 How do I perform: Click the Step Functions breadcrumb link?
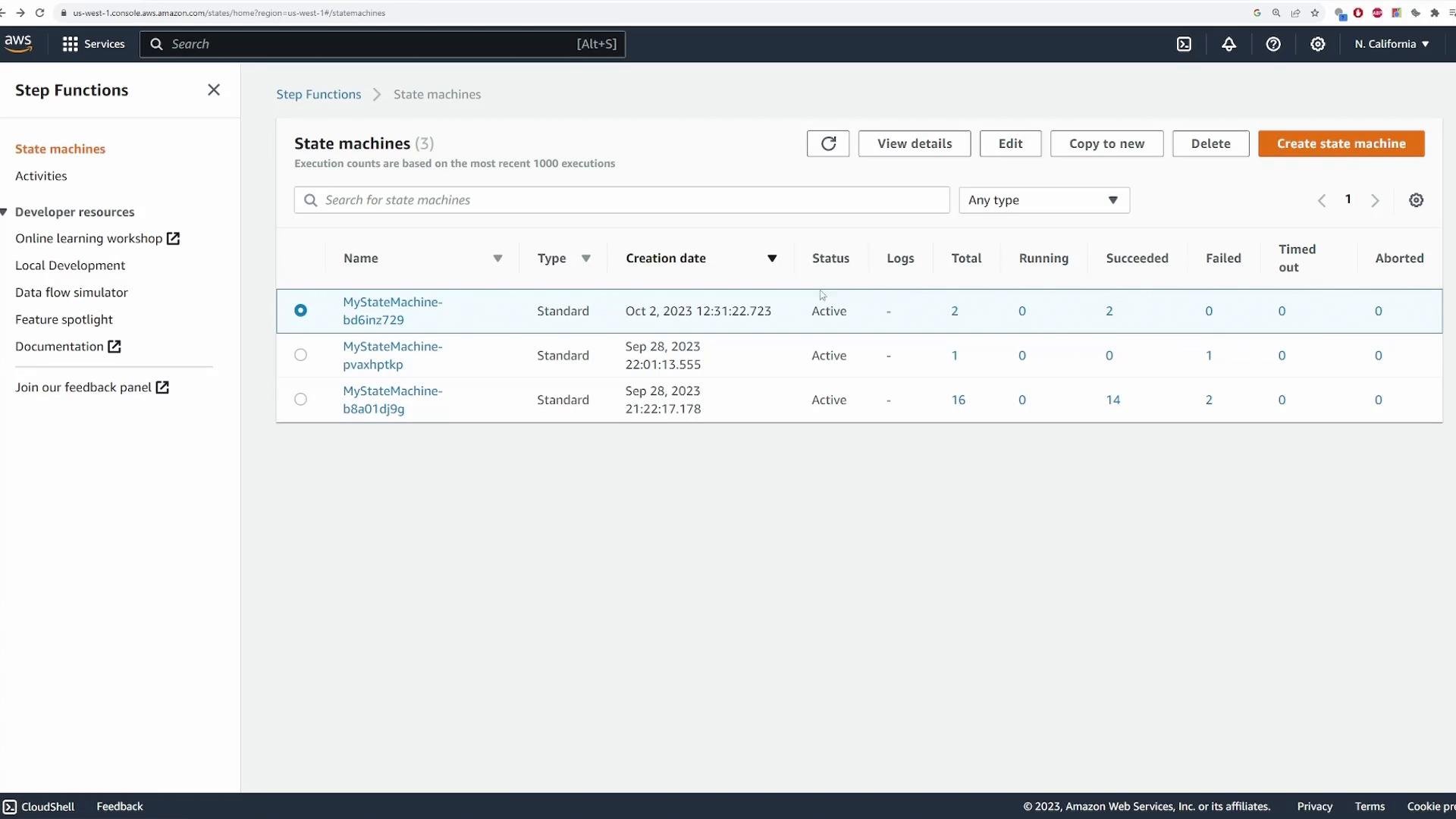[x=318, y=94]
